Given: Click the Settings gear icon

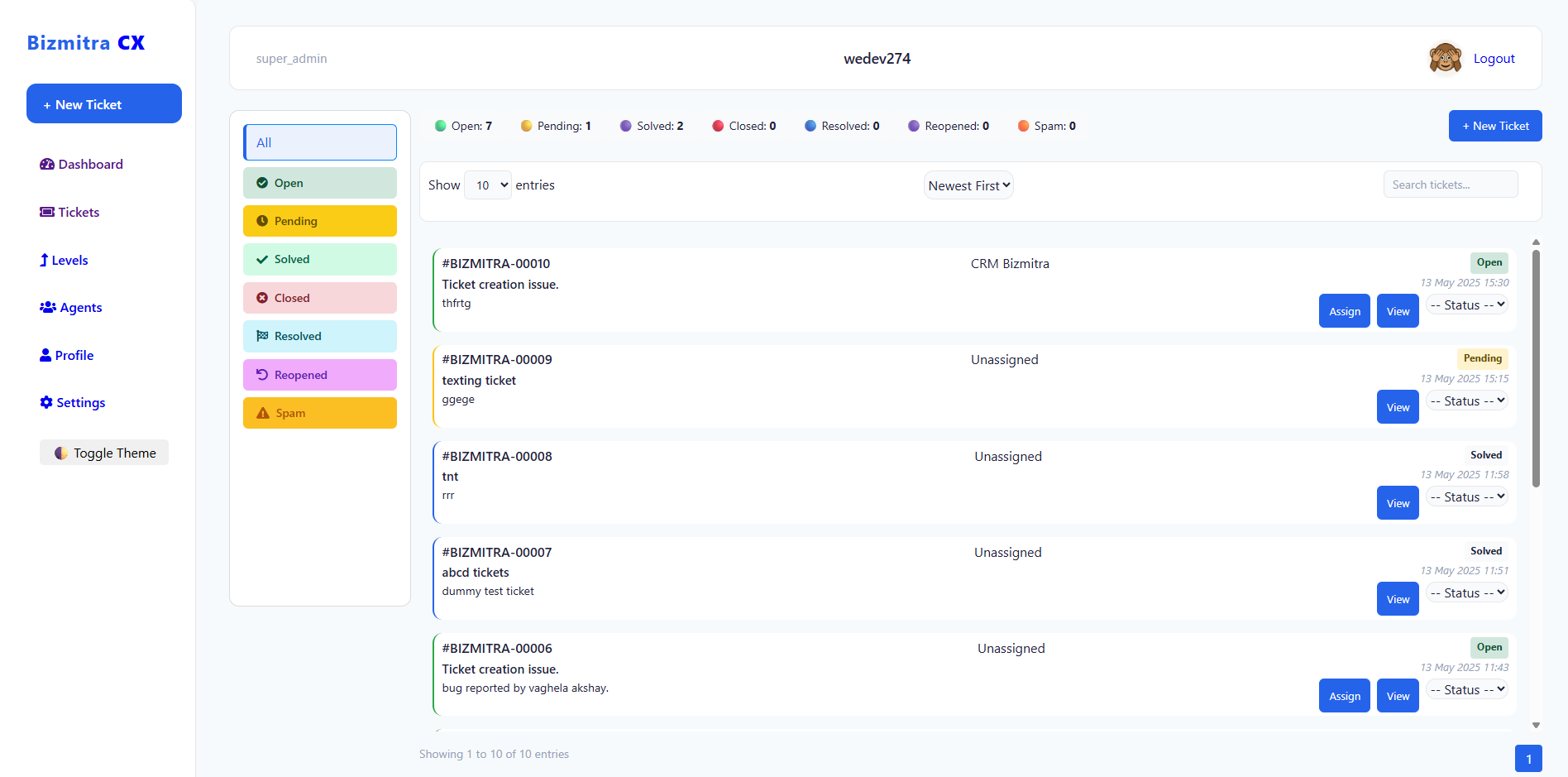Looking at the screenshot, I should pyautogui.click(x=46, y=403).
